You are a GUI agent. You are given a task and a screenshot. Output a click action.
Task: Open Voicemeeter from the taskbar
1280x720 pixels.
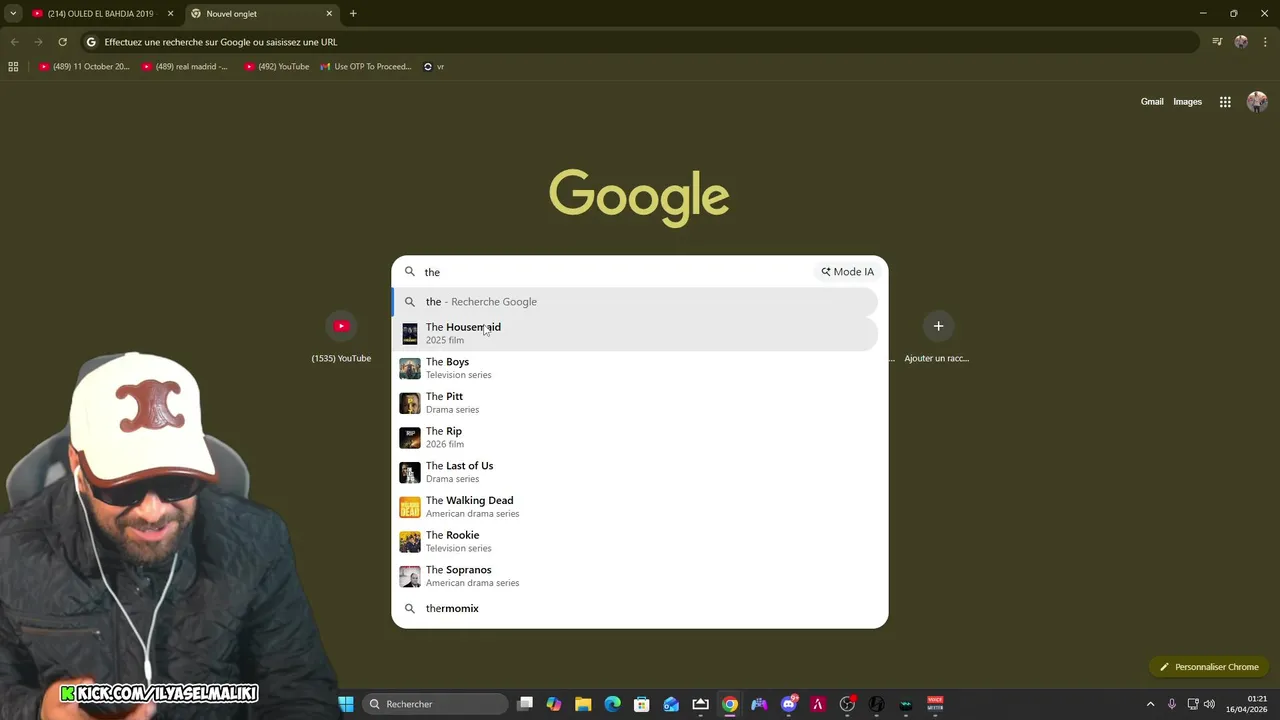point(935,704)
